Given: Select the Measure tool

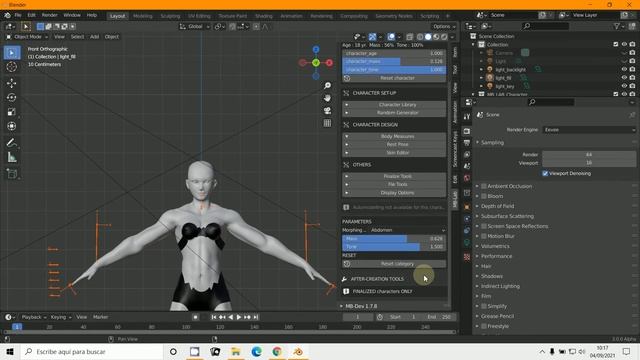Looking at the screenshot, I should (11, 157).
